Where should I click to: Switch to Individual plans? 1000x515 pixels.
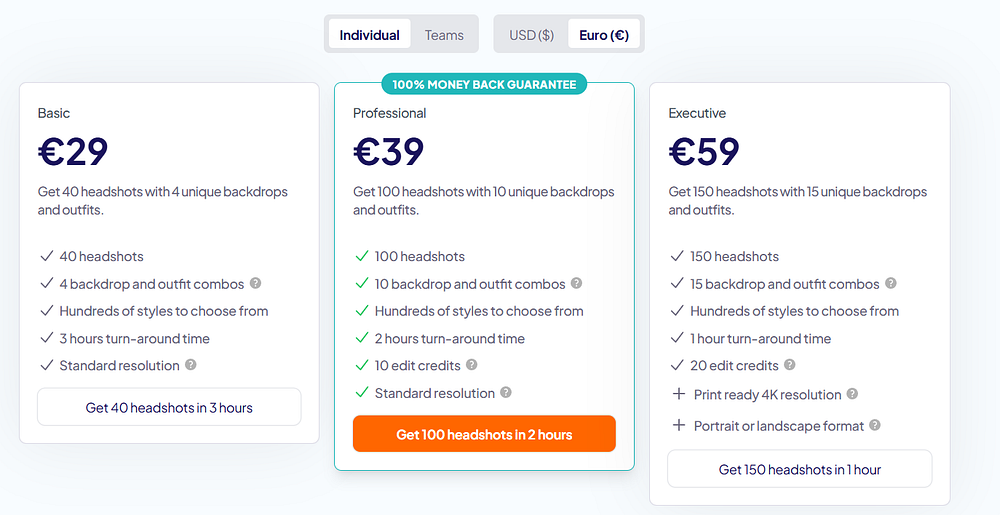pyautogui.click(x=369, y=35)
